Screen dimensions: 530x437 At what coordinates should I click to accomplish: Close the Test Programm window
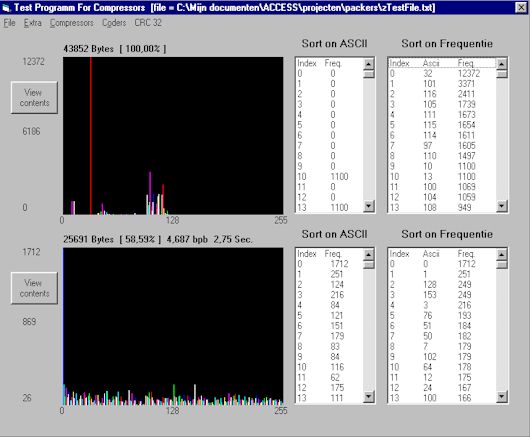pos(521,7)
